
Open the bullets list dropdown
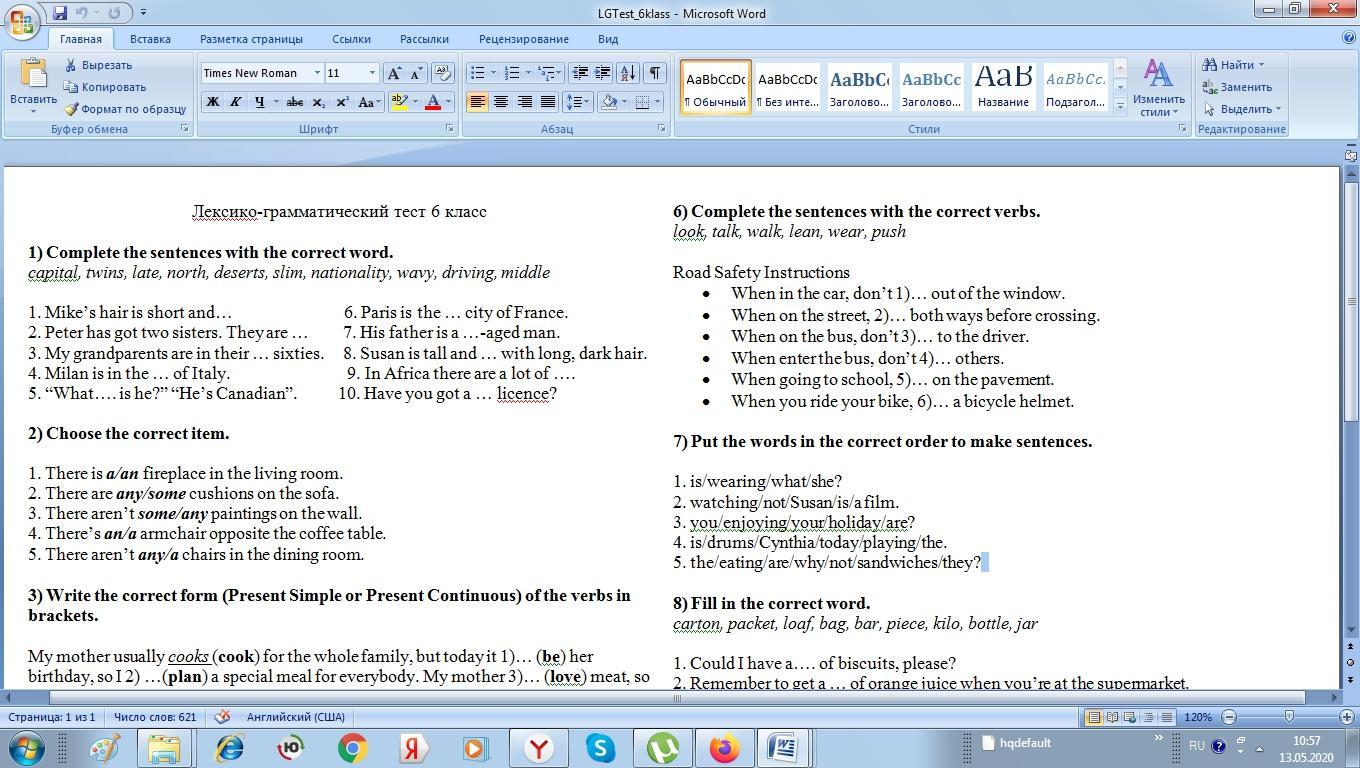coord(493,73)
